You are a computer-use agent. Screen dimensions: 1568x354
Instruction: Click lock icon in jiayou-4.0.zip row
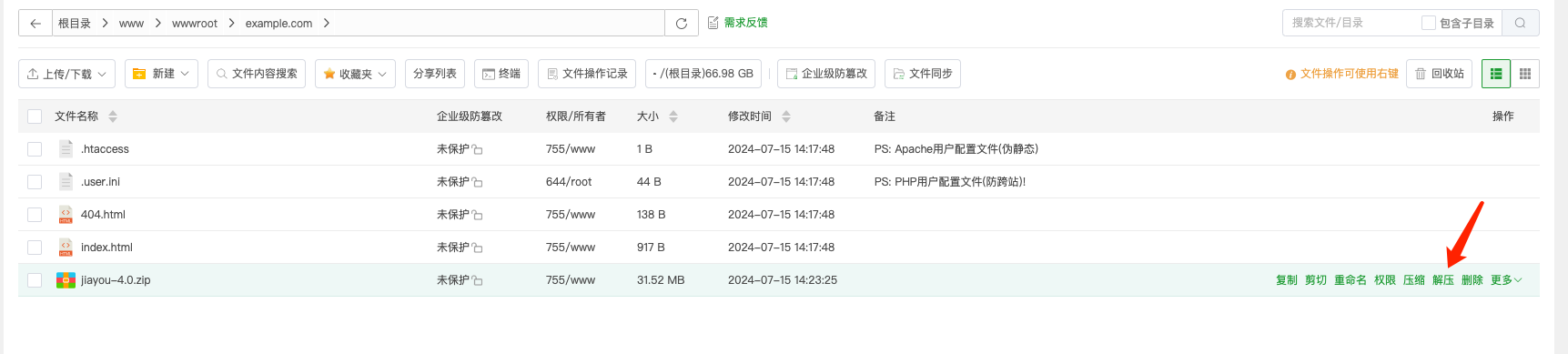tap(478, 281)
